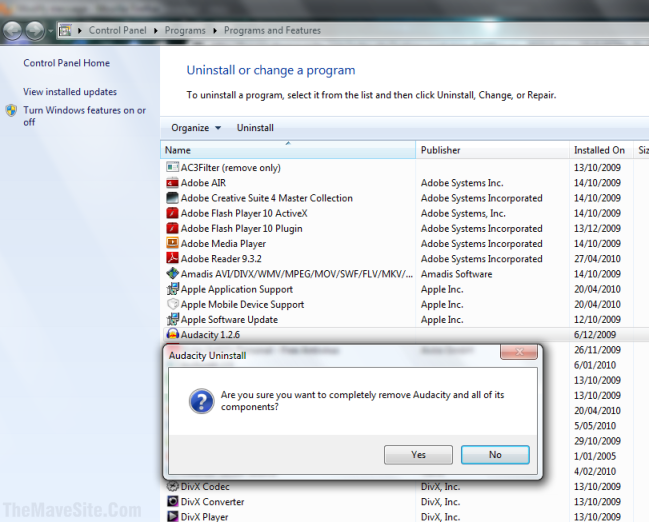Open Control Panel Home link
649x522 pixels.
[67, 63]
